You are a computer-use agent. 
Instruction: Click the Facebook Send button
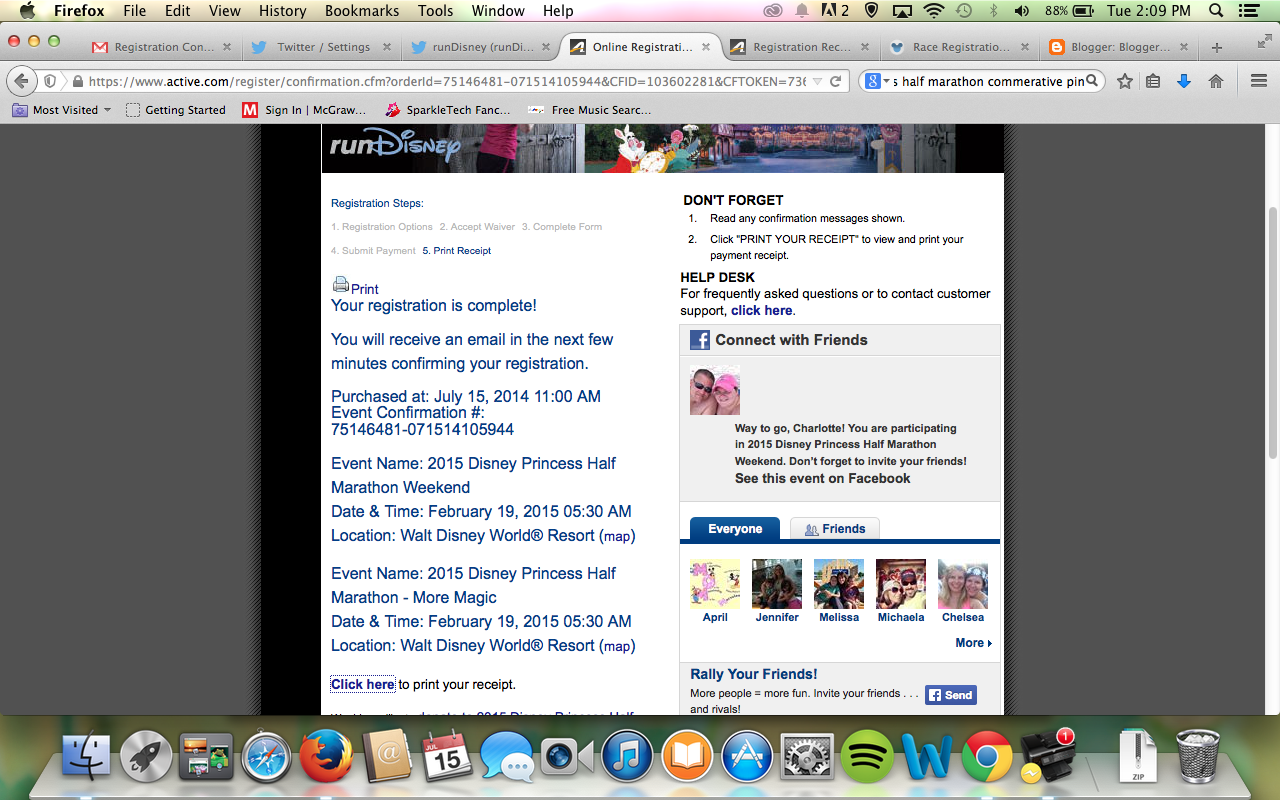pos(950,695)
